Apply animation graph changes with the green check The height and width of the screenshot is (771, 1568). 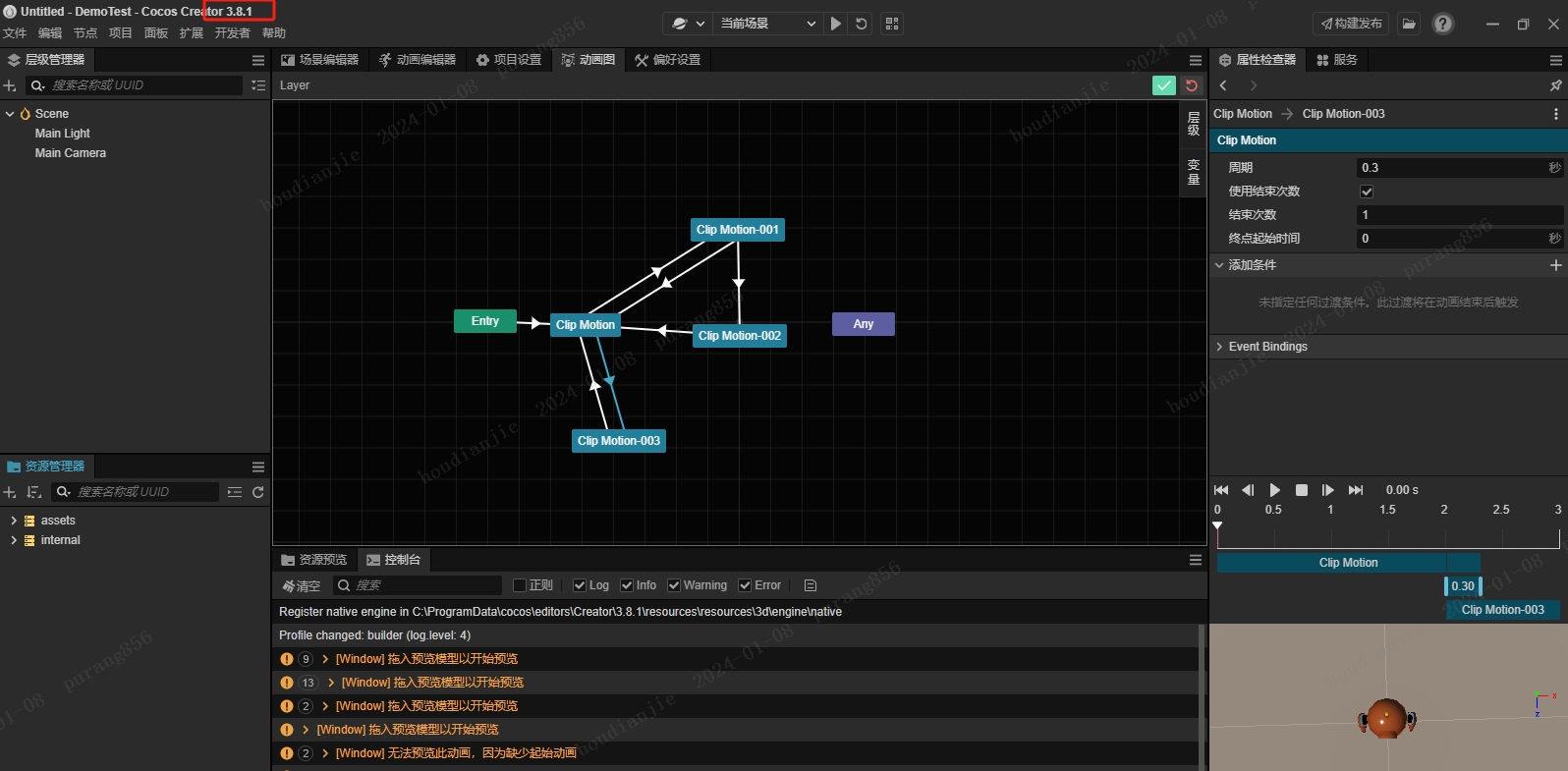click(x=1164, y=85)
